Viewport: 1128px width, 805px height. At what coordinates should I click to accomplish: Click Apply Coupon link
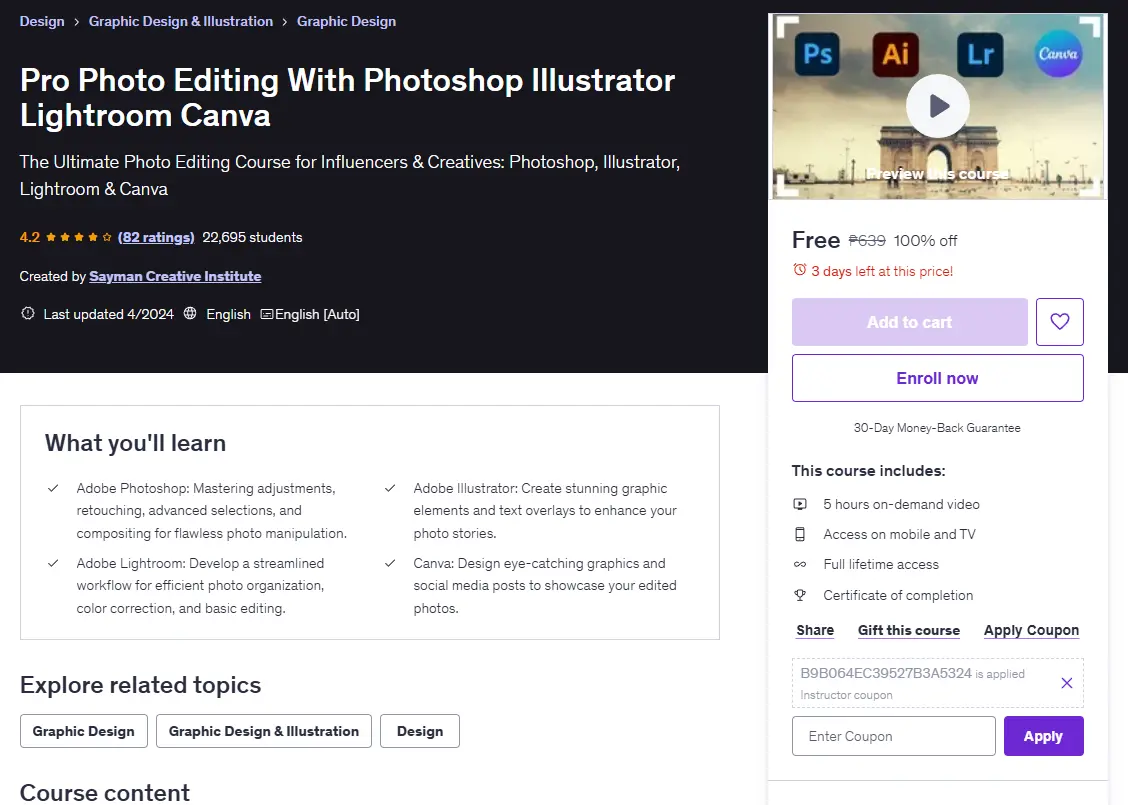click(1032, 630)
